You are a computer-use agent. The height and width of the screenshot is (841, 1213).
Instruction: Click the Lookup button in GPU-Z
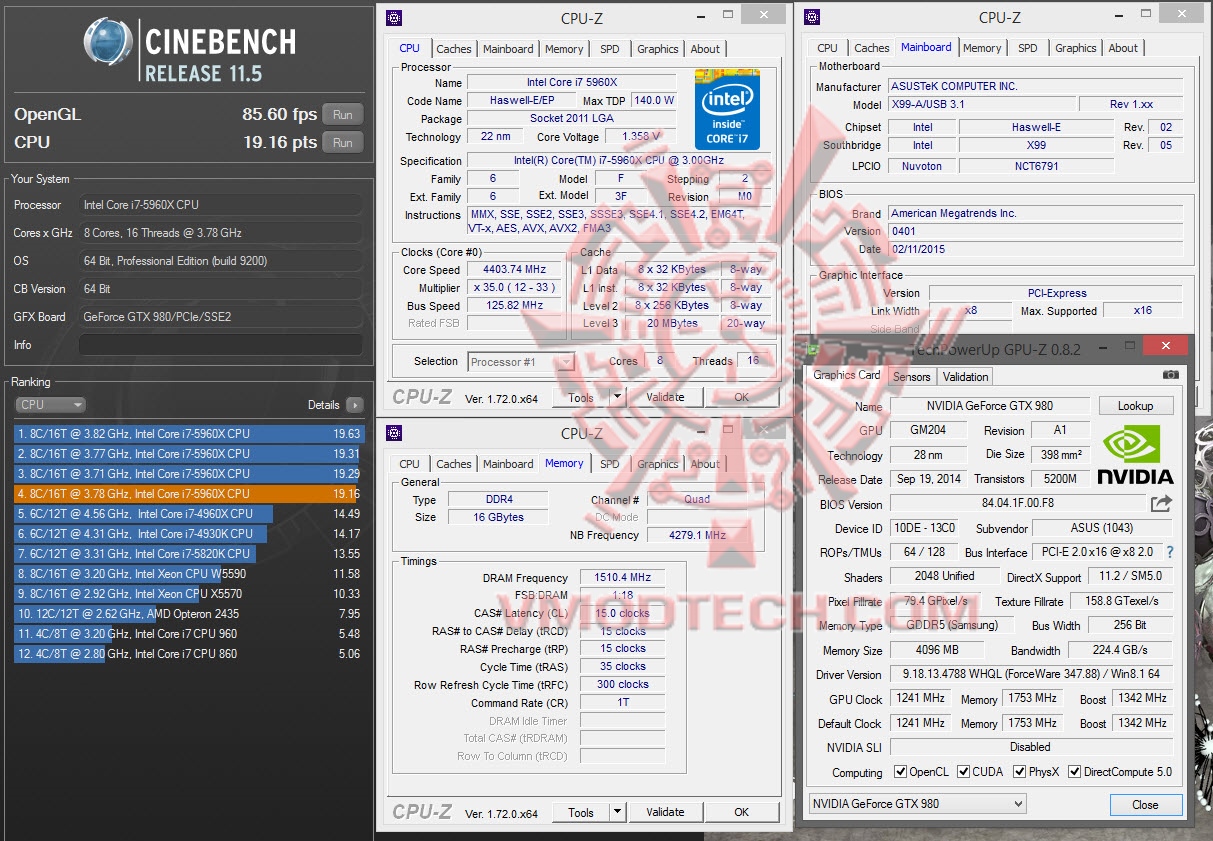pyautogui.click(x=1135, y=406)
